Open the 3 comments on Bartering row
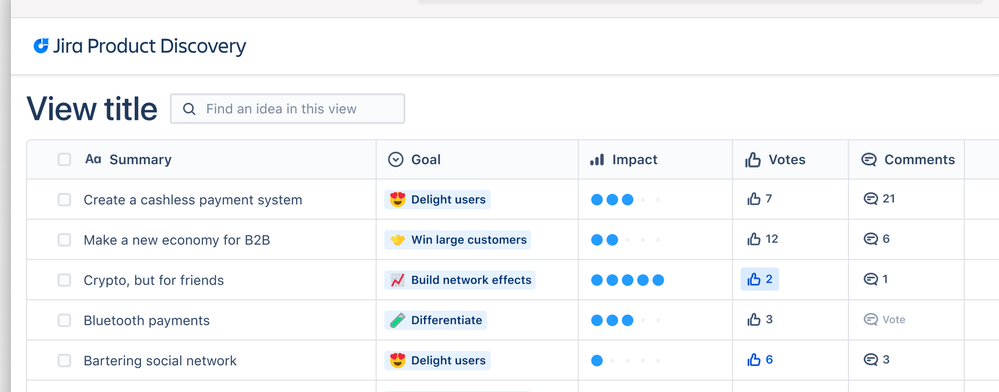 pos(876,359)
